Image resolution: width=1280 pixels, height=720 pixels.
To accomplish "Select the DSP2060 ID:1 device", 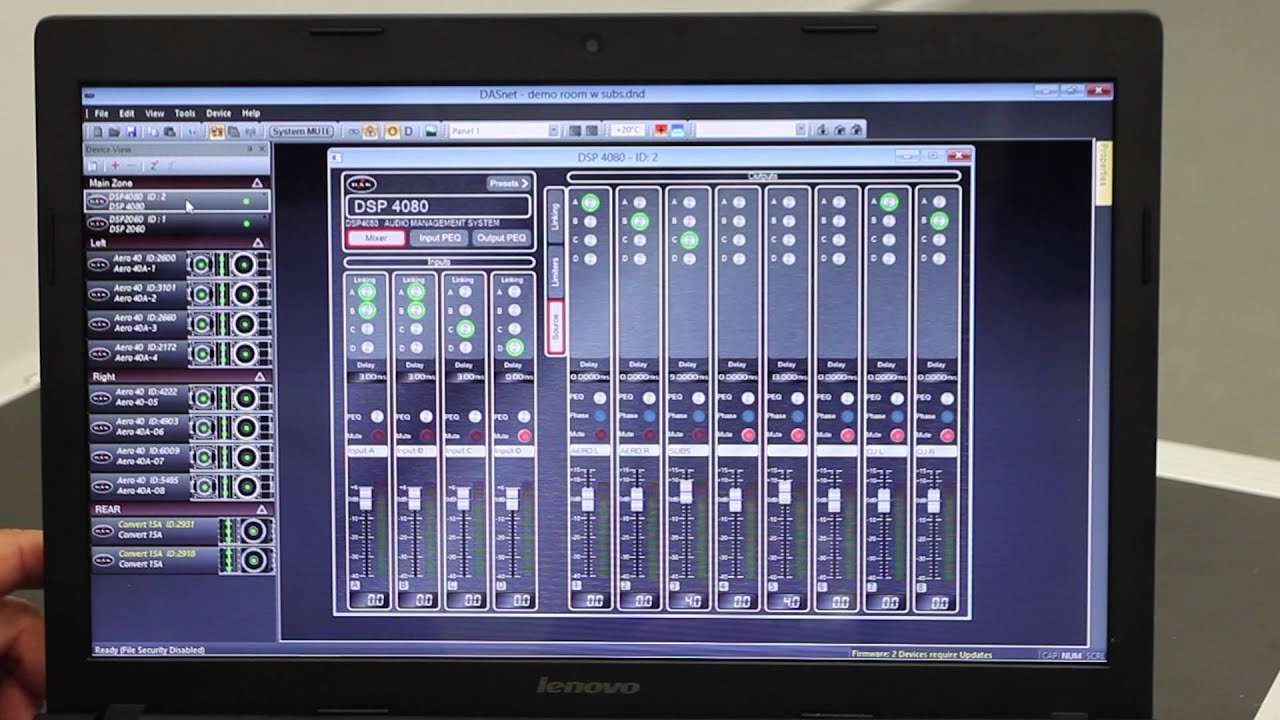I will (x=177, y=224).
